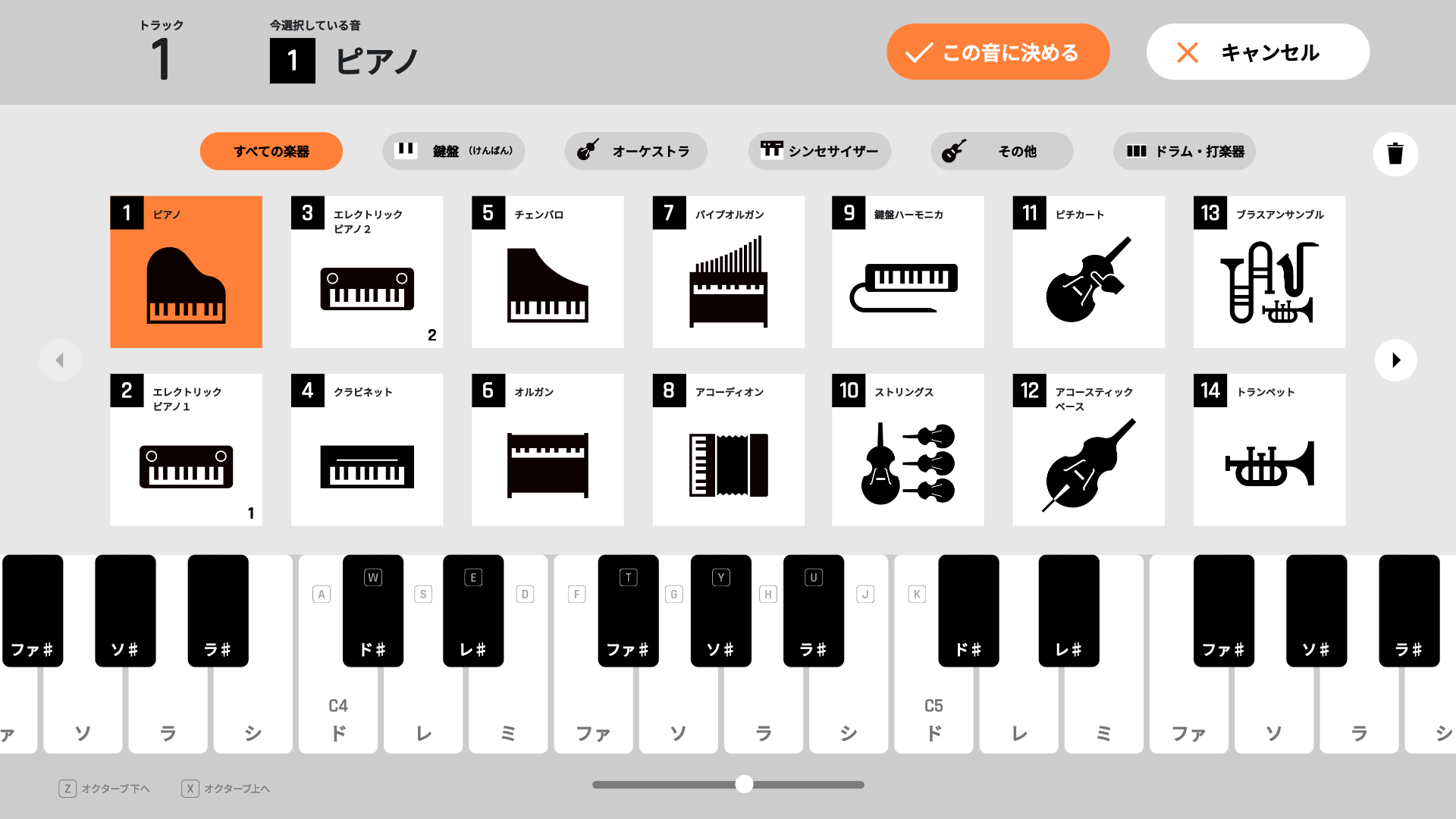Confirm with この音に決める button

[998, 52]
